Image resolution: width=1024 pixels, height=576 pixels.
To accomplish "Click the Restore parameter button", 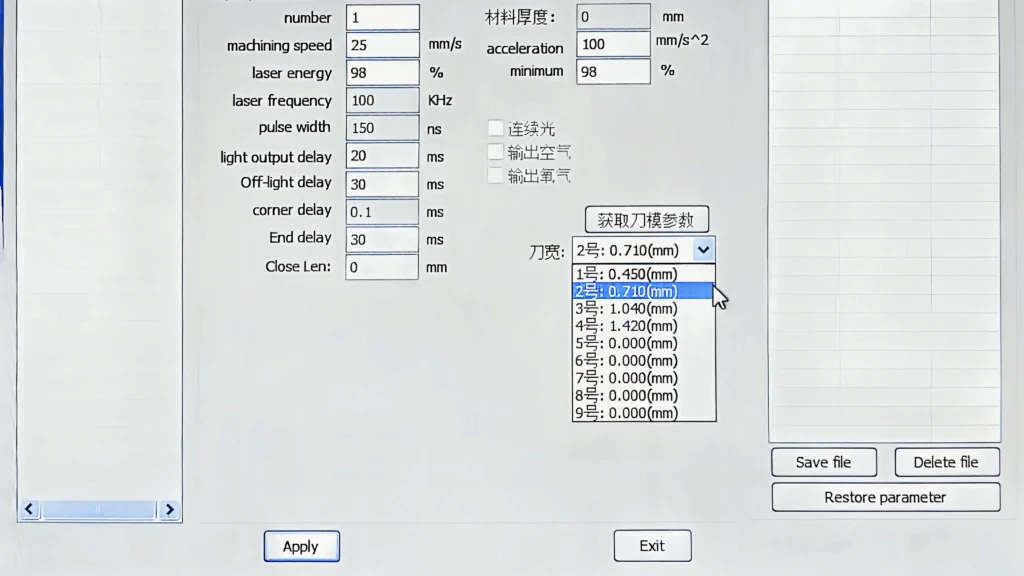I will [x=886, y=497].
